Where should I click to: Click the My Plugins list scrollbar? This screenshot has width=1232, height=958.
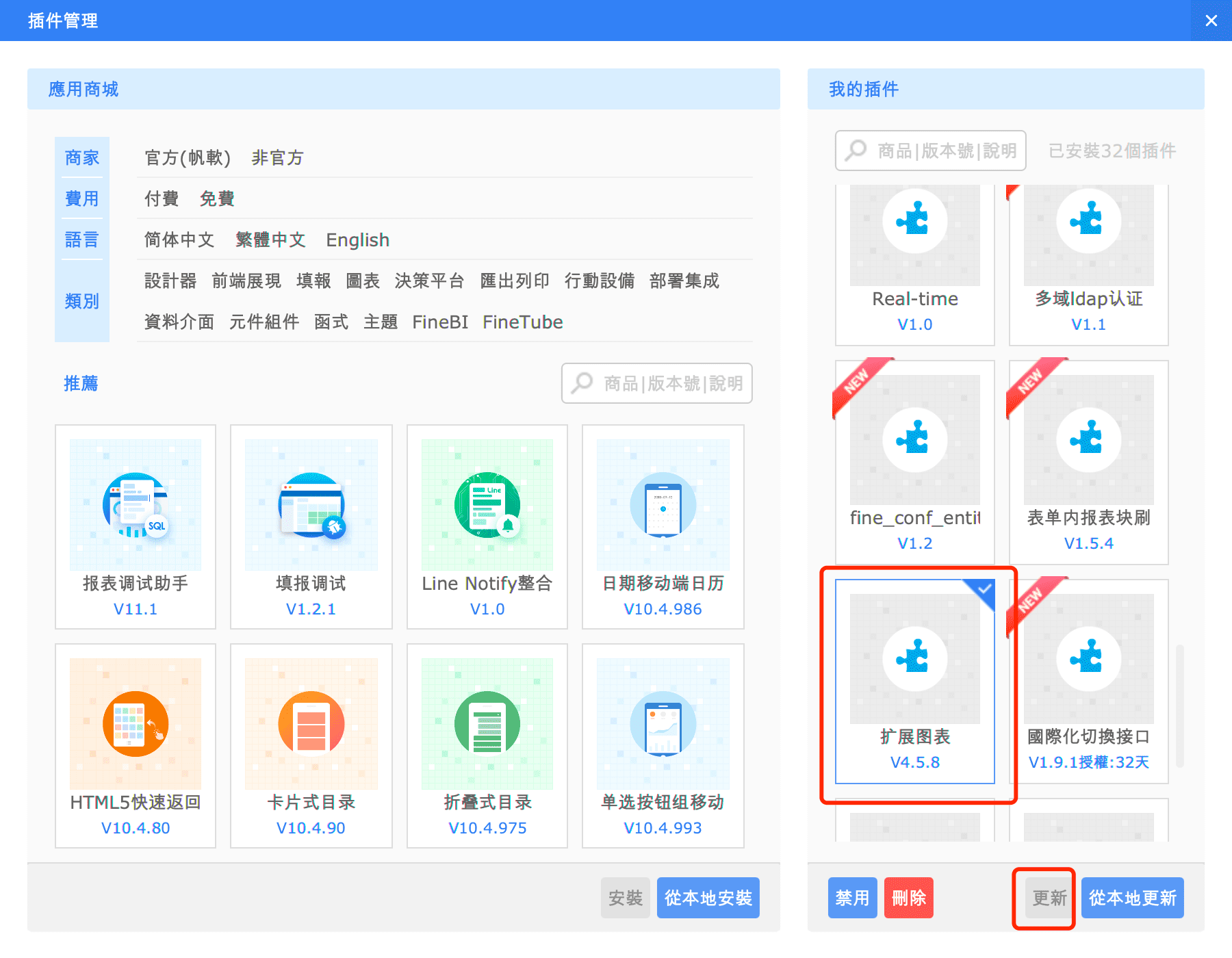(x=1180, y=705)
